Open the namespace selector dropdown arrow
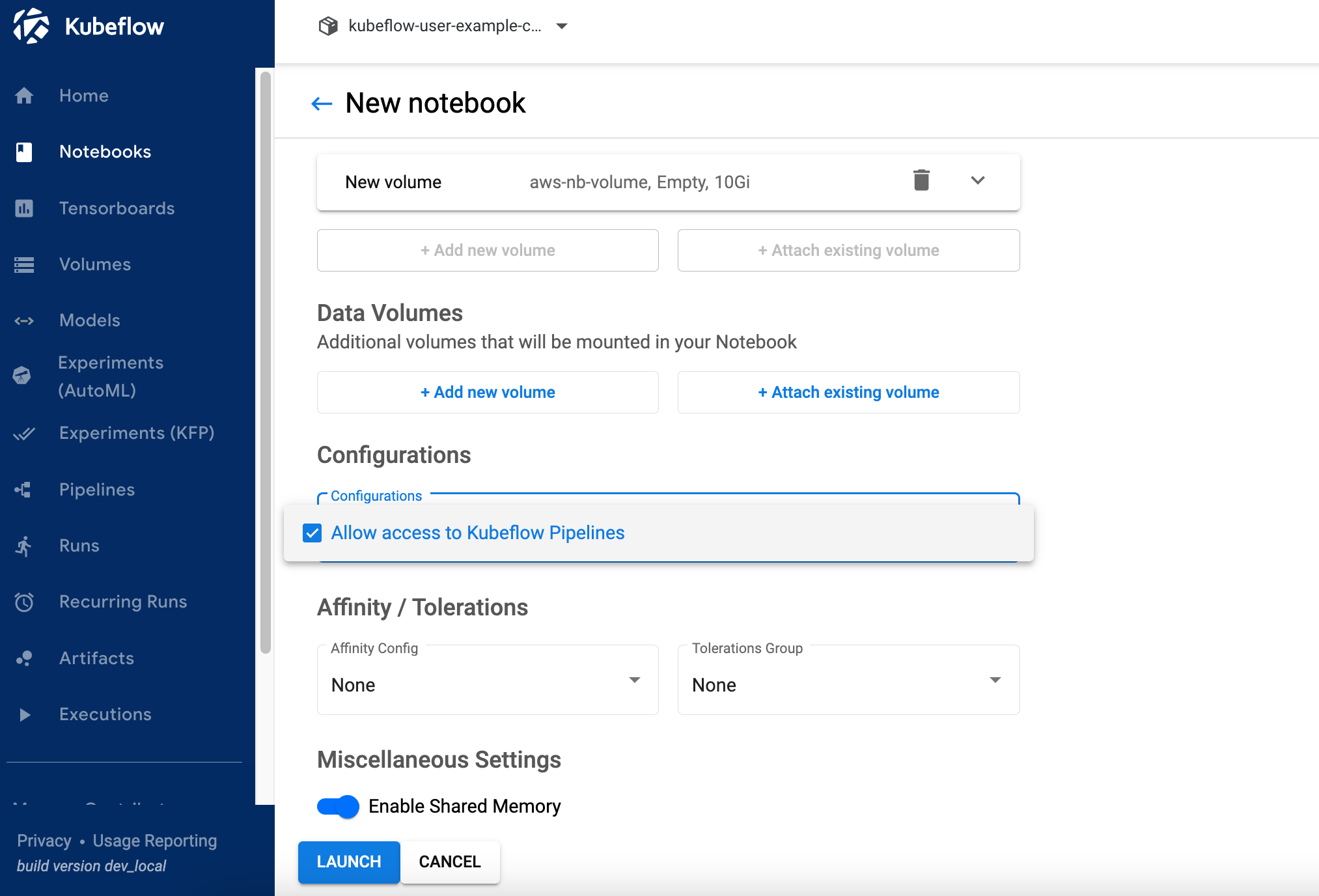 562,26
